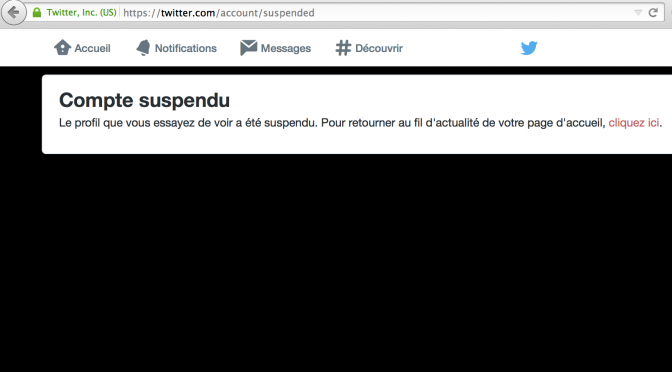Viewport: 672px width, 372px height.
Task: Show site identity for Twitter, Inc. (US)
Action: (81, 12)
